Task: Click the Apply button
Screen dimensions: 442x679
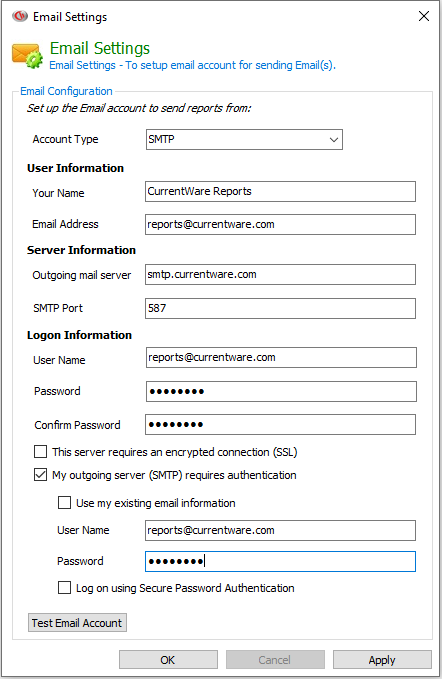Action: pyautogui.click(x=382, y=660)
